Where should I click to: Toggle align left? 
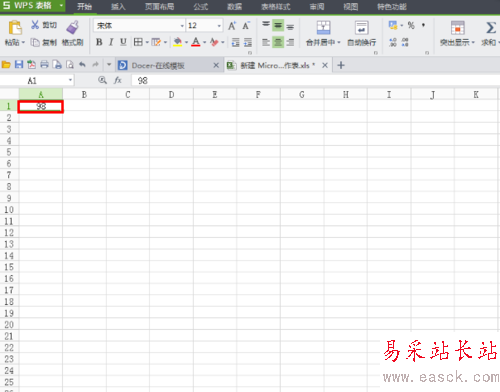266,42
